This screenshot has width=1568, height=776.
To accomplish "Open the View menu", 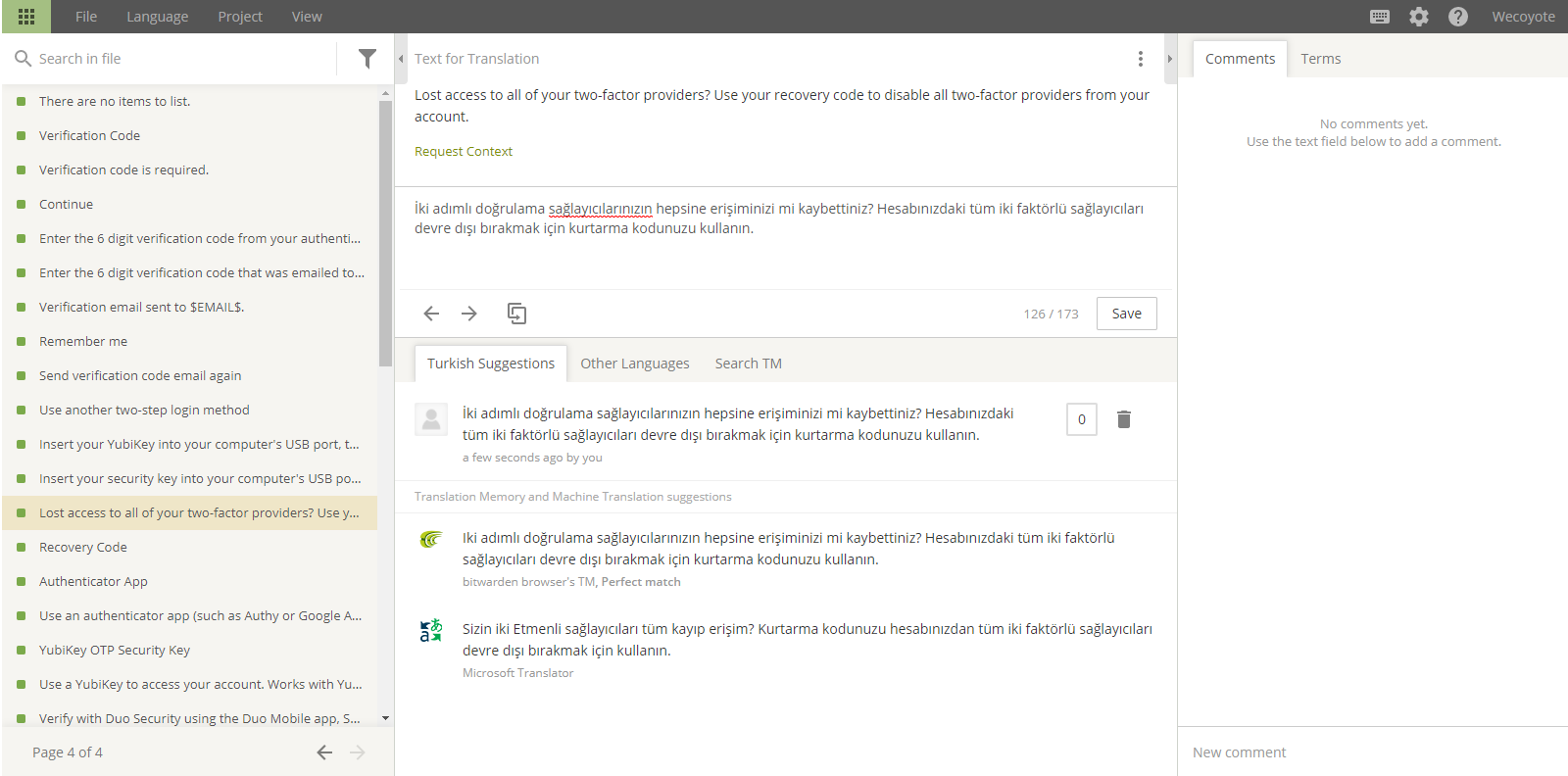I will [307, 17].
